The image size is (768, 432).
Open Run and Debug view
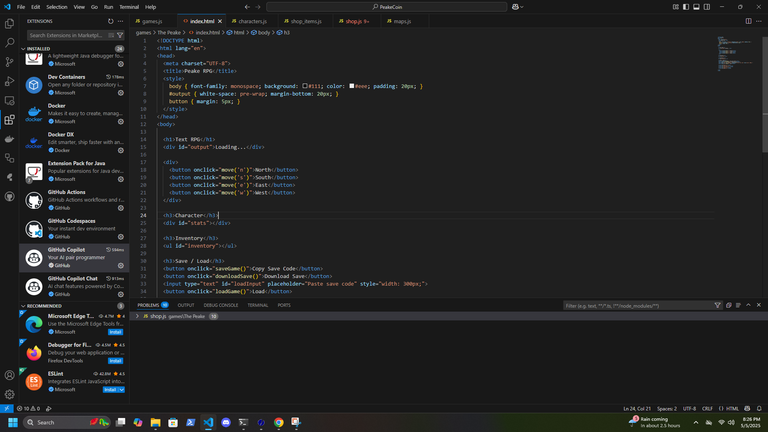9,81
